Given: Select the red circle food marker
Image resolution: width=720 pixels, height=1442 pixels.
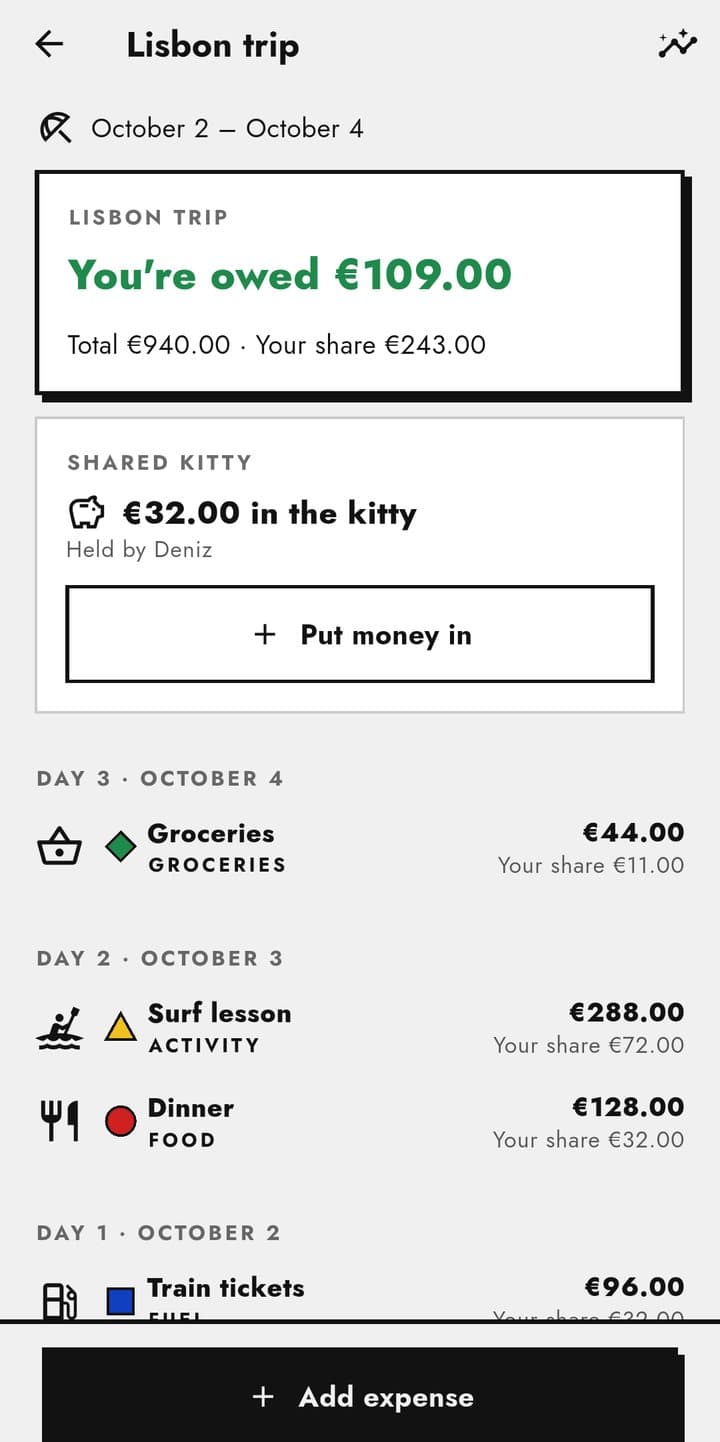Looking at the screenshot, I should [x=121, y=1122].
